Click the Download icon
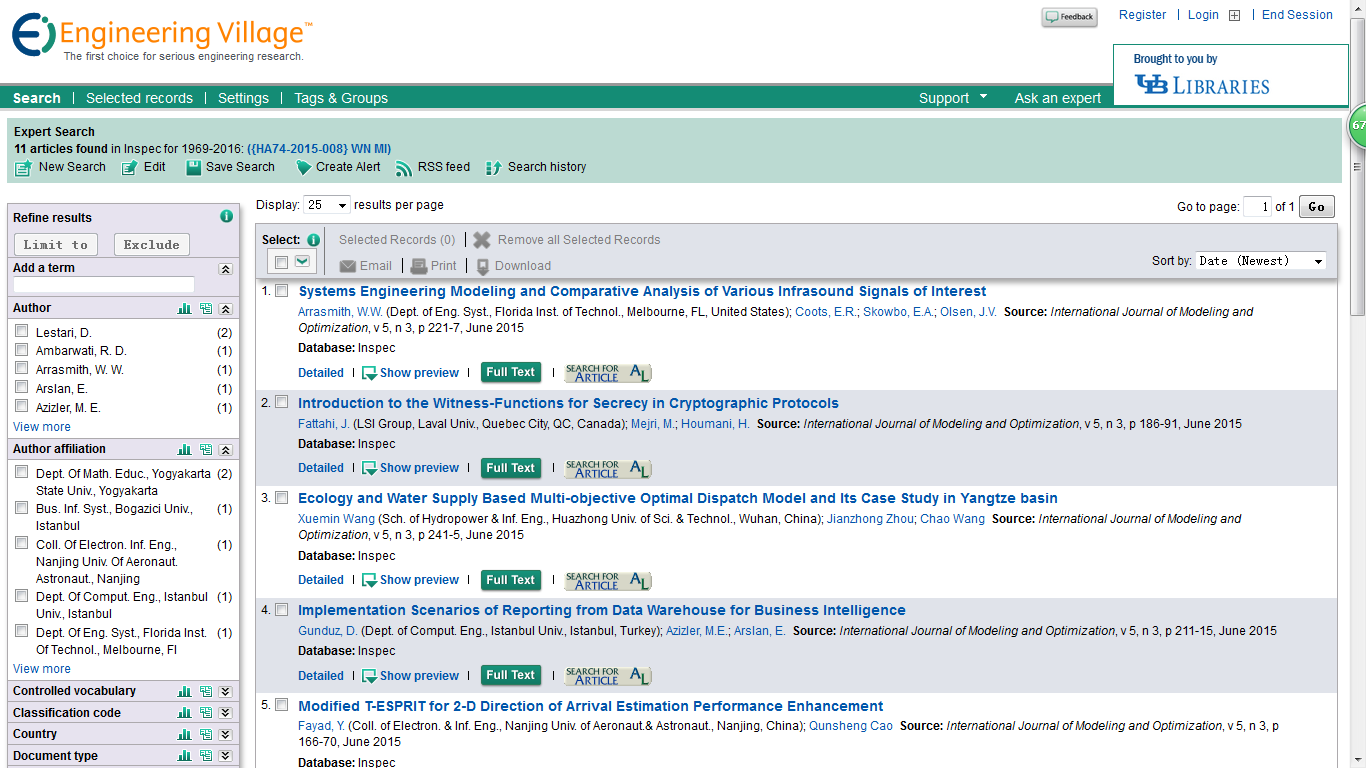The height and width of the screenshot is (768, 1366). pyautogui.click(x=483, y=267)
